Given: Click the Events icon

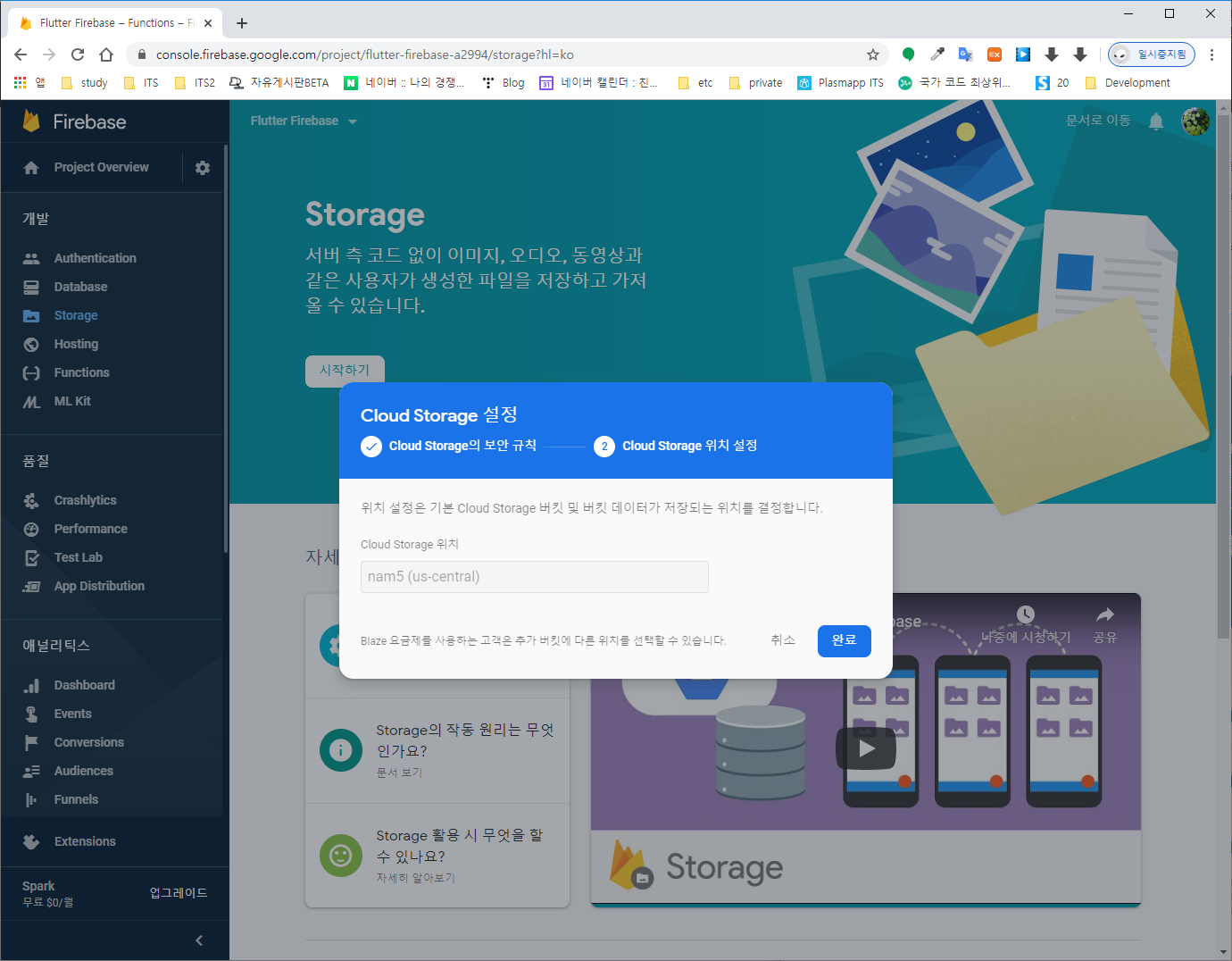Looking at the screenshot, I should click(x=31, y=714).
